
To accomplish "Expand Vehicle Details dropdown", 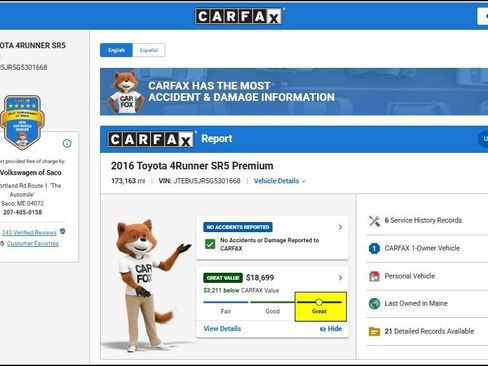I will pyautogui.click(x=279, y=181).
